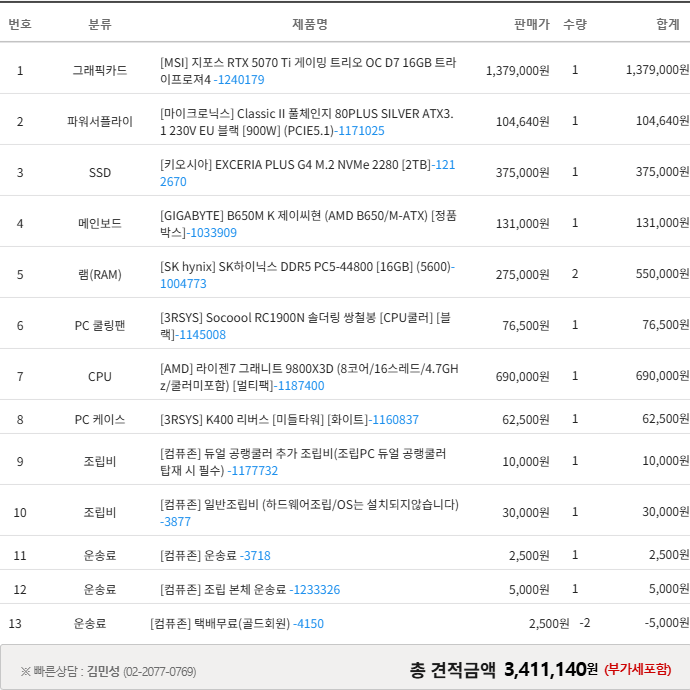Open the AMD Ryzen 7 9800X3D link 1187400

point(301,385)
